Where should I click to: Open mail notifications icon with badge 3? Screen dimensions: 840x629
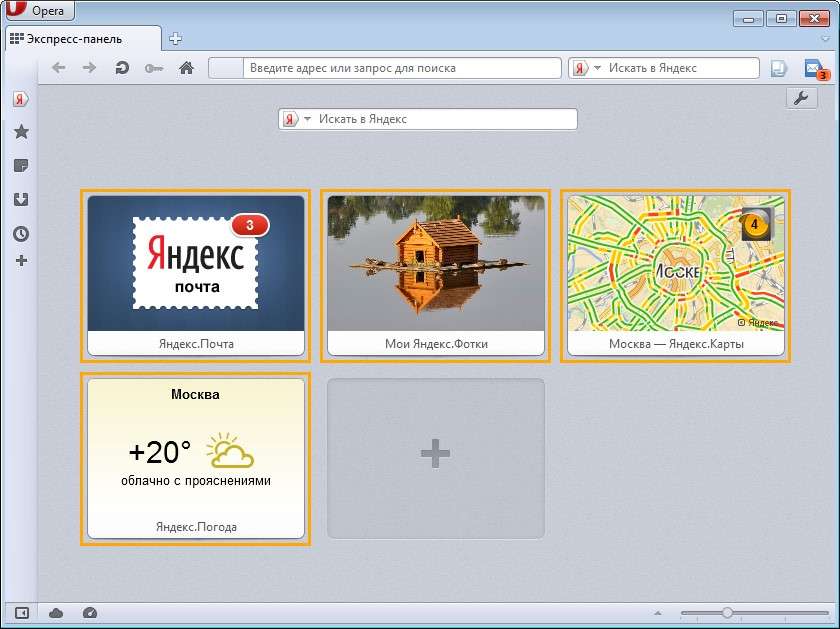click(x=816, y=69)
